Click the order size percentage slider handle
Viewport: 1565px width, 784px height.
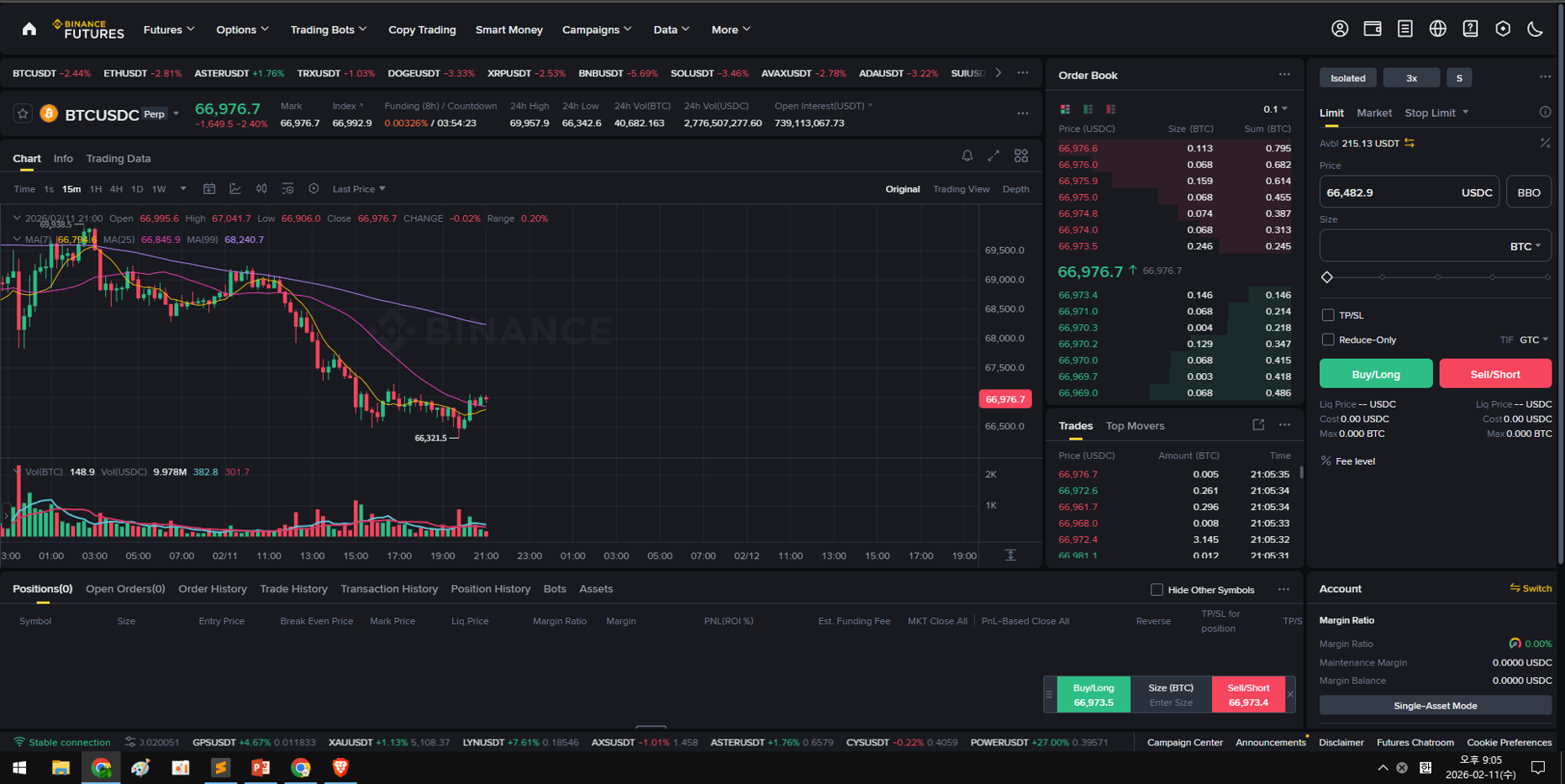(1327, 277)
